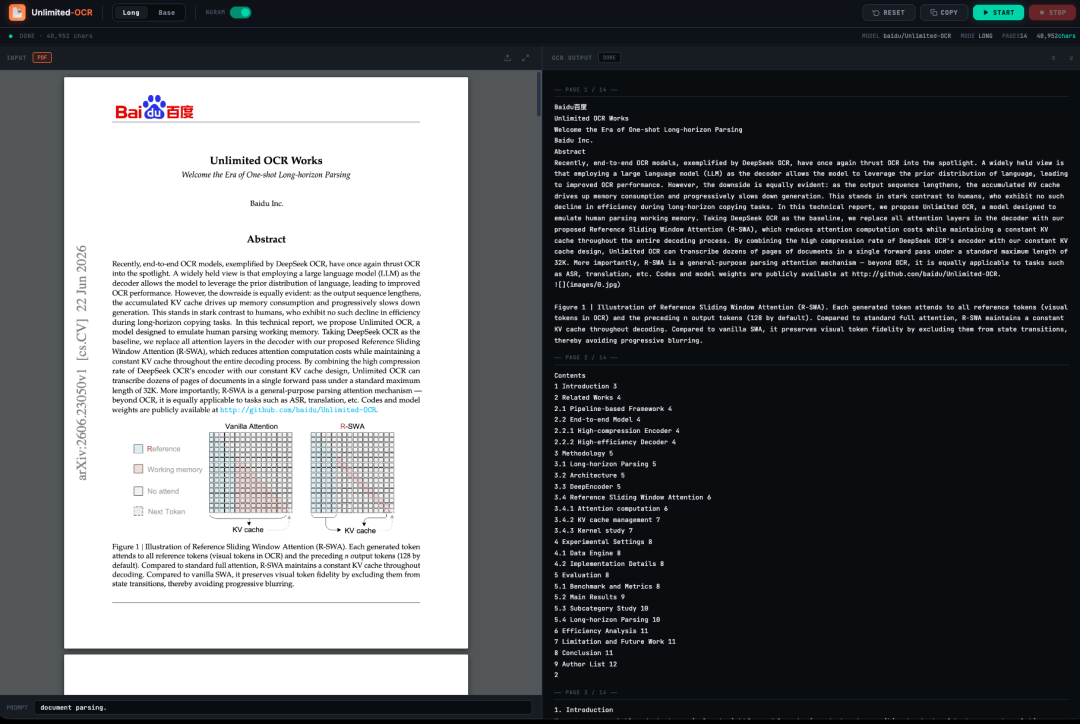Click the PDF preview vertical scrollbar
Image resolution: width=1080 pixels, height=724 pixels.
tap(539, 94)
